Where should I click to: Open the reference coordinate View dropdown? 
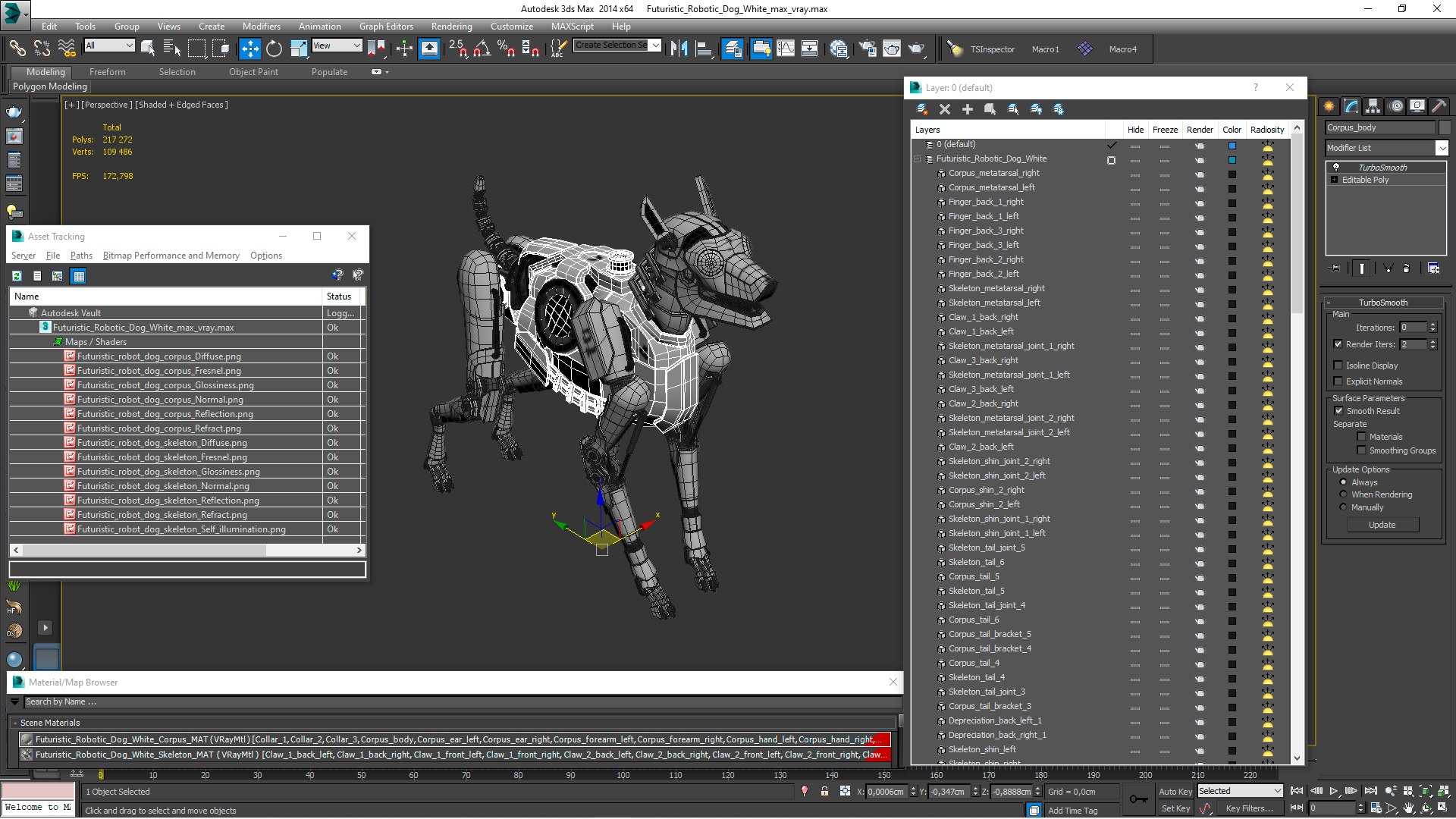(x=337, y=45)
